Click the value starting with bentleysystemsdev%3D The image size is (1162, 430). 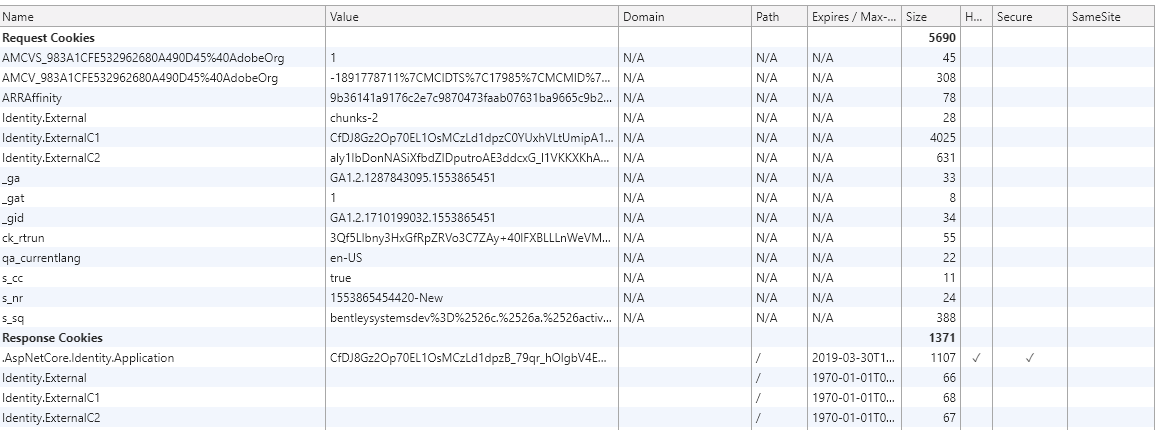point(472,317)
